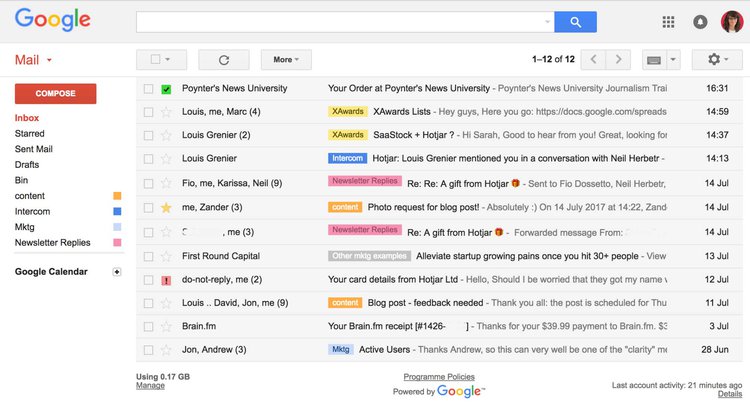This screenshot has height=416, width=750.
Task: Open the More actions dropdown
Action: (286, 60)
